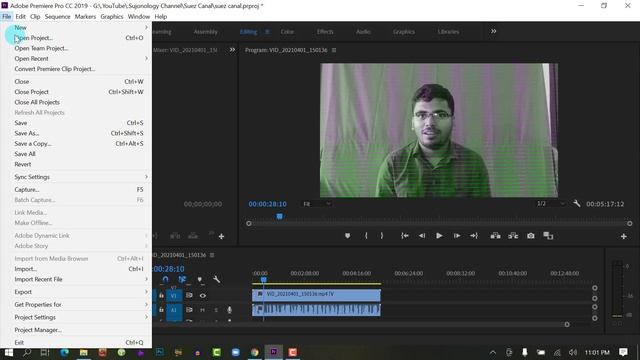Open timeline display settings wrench icon

(216, 280)
